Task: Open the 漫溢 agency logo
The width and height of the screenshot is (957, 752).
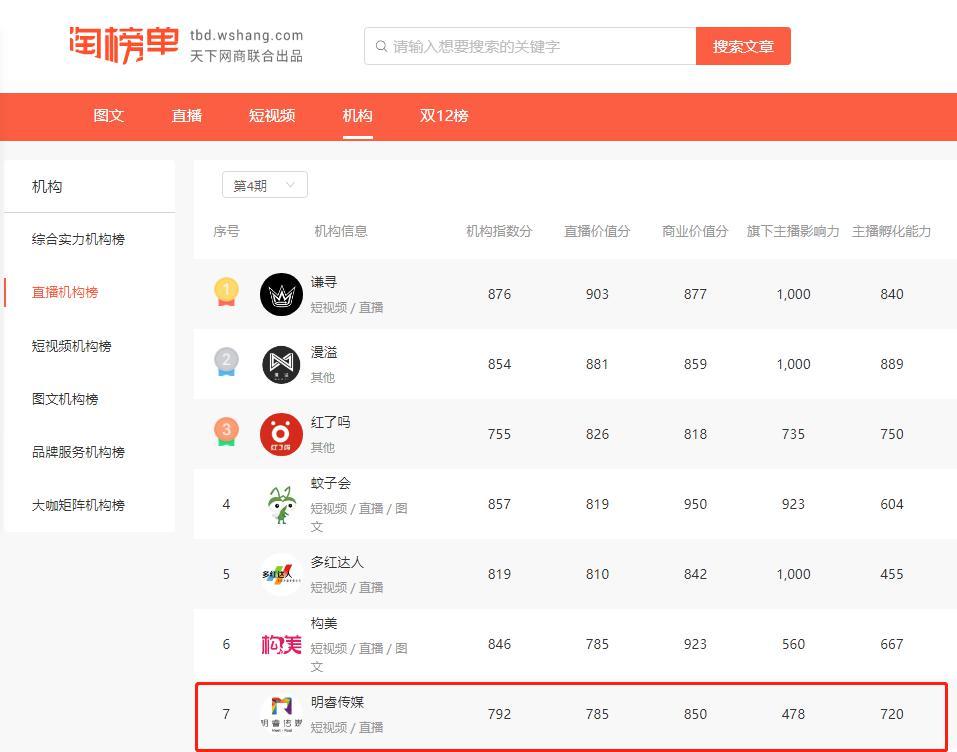Action: point(281,364)
